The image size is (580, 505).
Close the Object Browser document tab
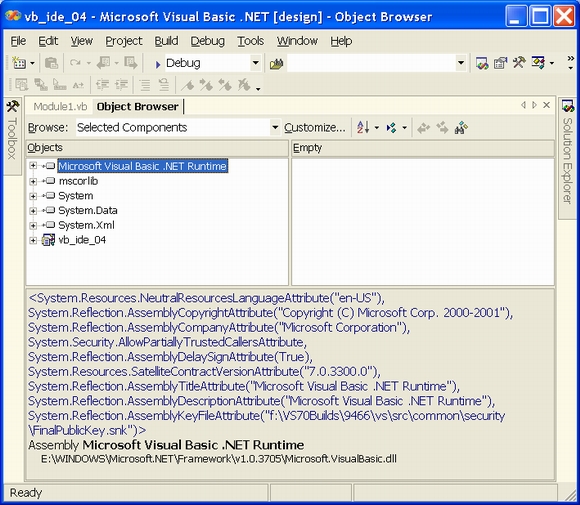[x=546, y=105]
